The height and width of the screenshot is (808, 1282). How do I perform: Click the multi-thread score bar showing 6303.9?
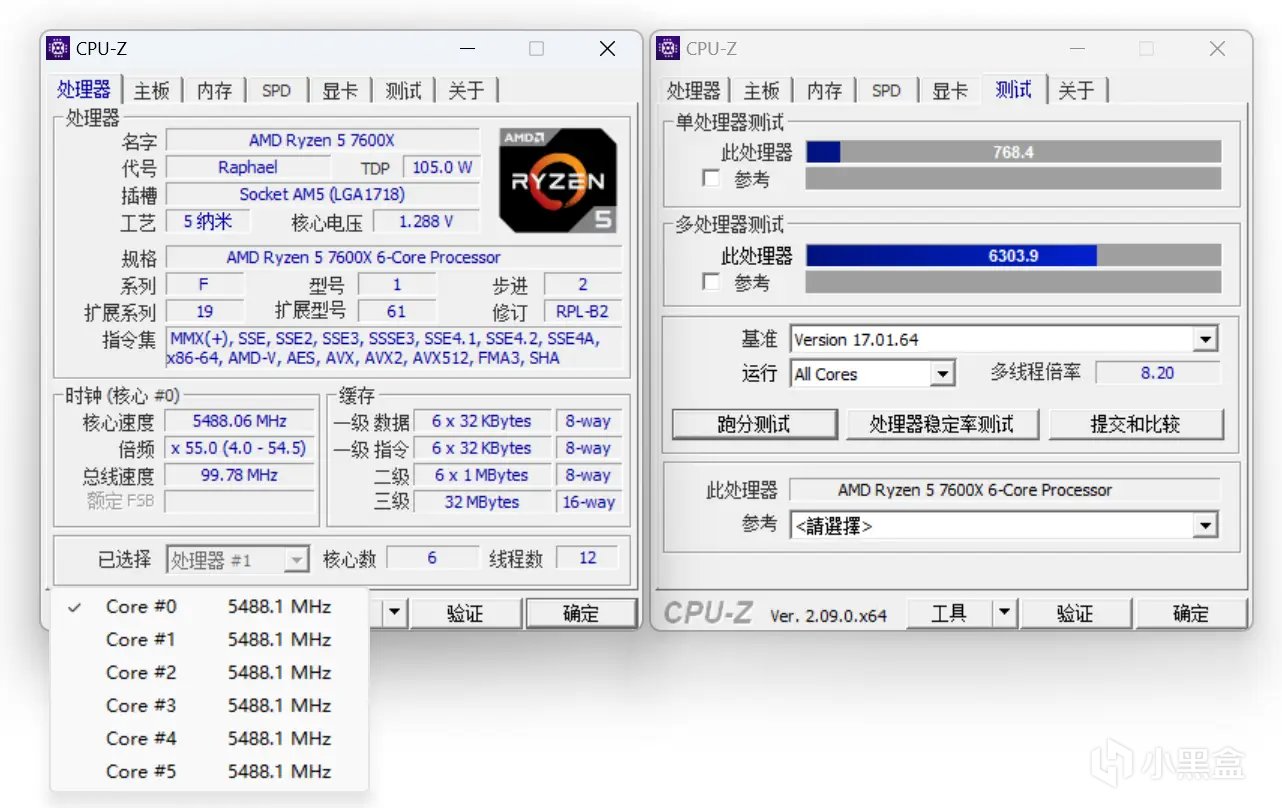[1013, 255]
